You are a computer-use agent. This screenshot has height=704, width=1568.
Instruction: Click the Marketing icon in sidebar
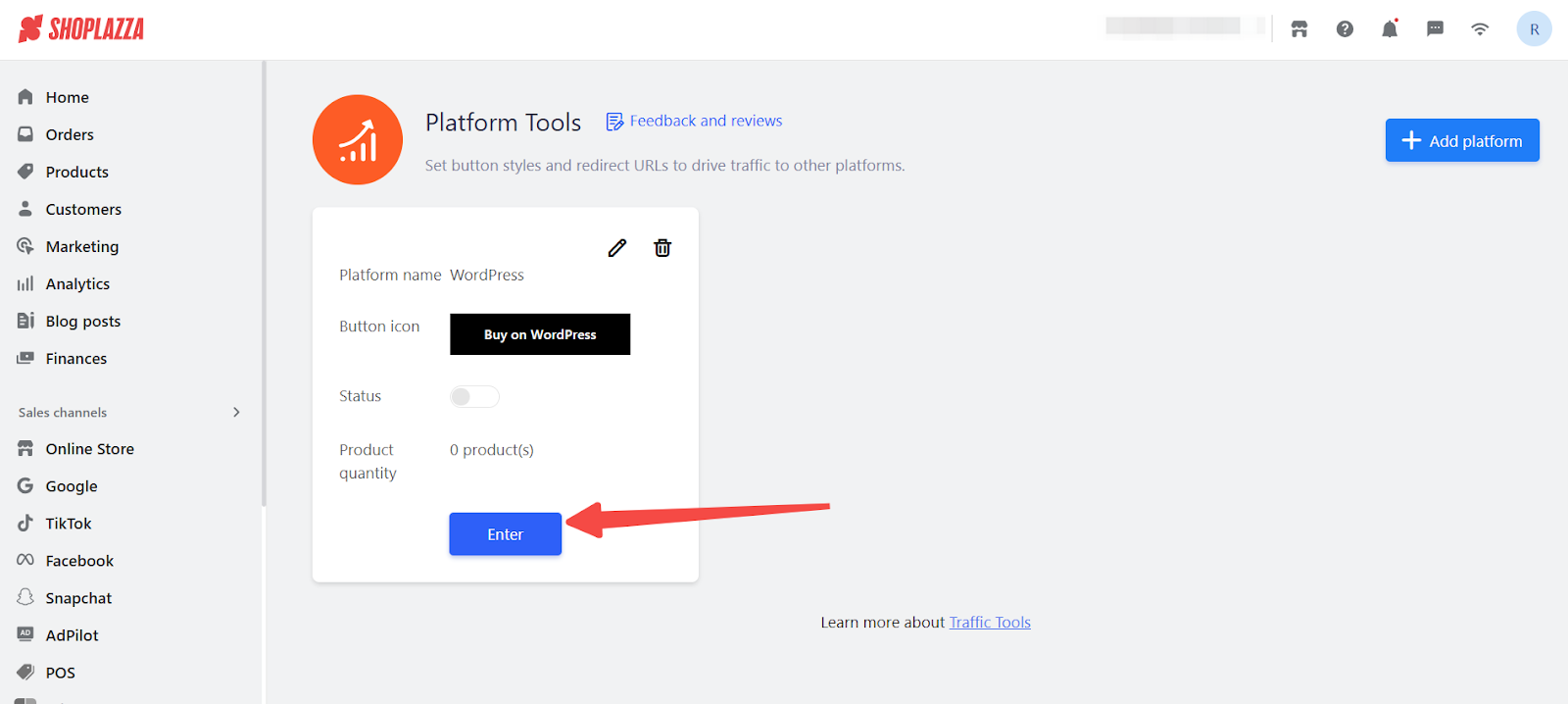(25, 246)
